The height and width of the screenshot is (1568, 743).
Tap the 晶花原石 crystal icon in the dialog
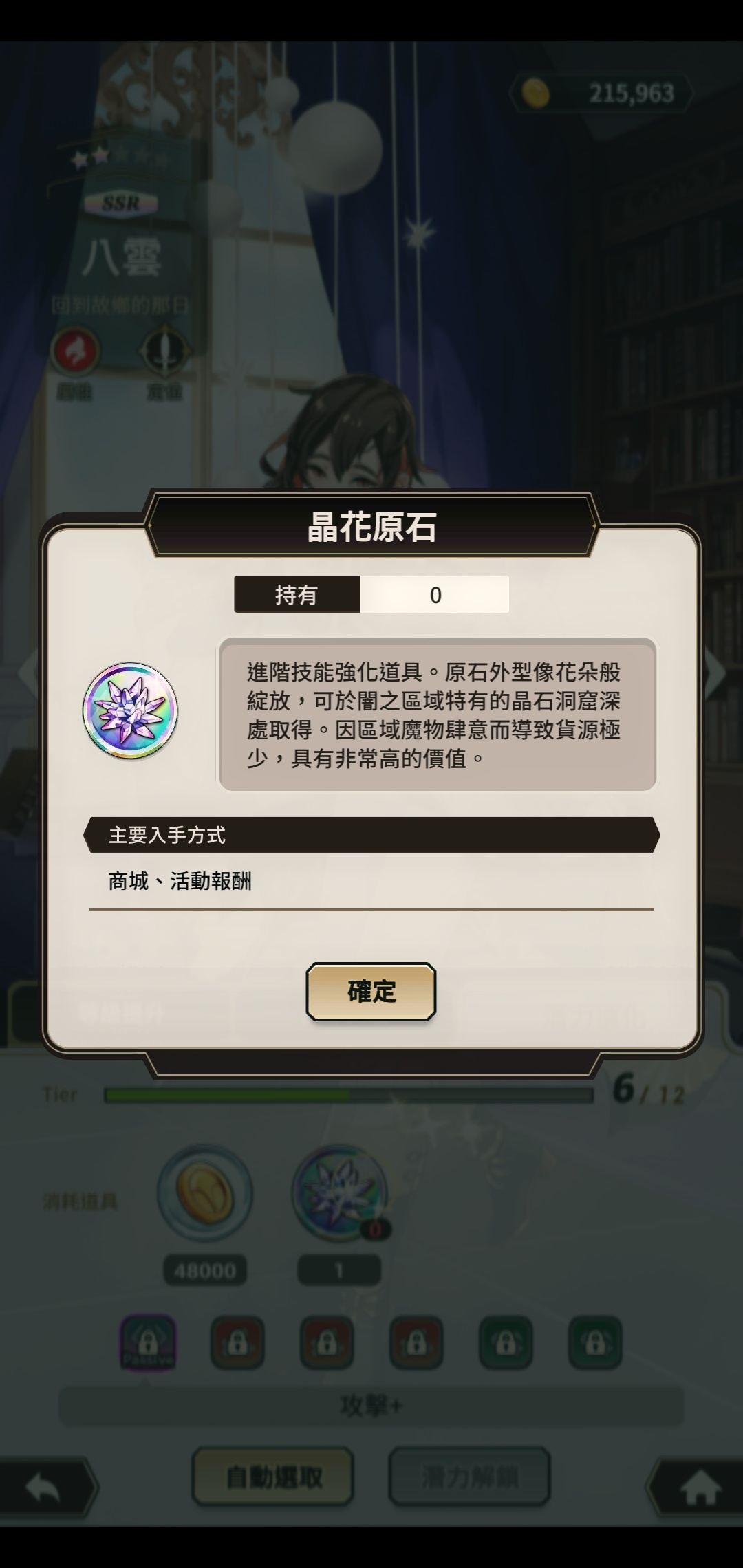pos(130,710)
